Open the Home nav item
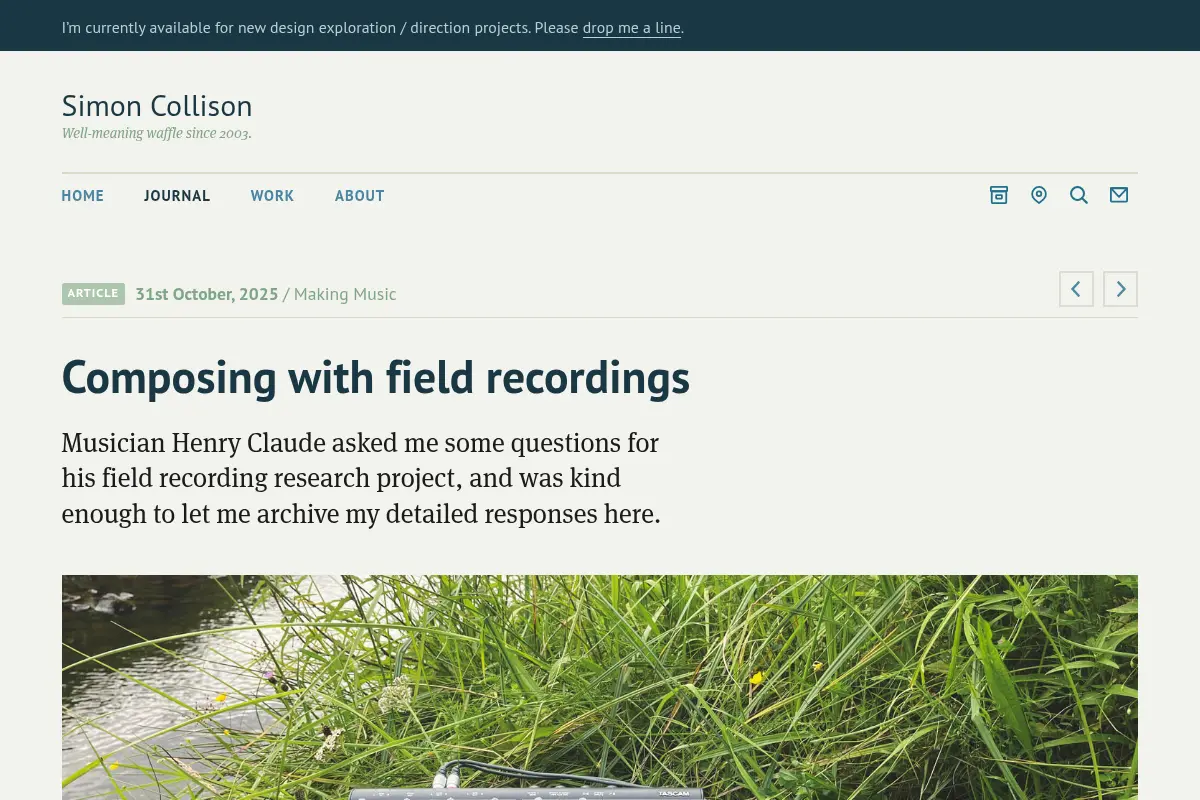The height and width of the screenshot is (800, 1200). [83, 196]
